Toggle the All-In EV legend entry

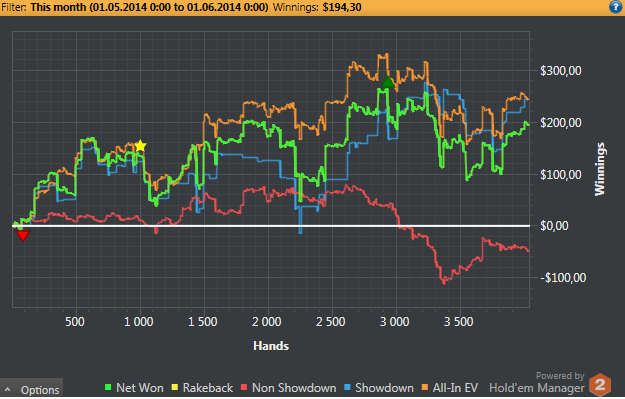450,388
